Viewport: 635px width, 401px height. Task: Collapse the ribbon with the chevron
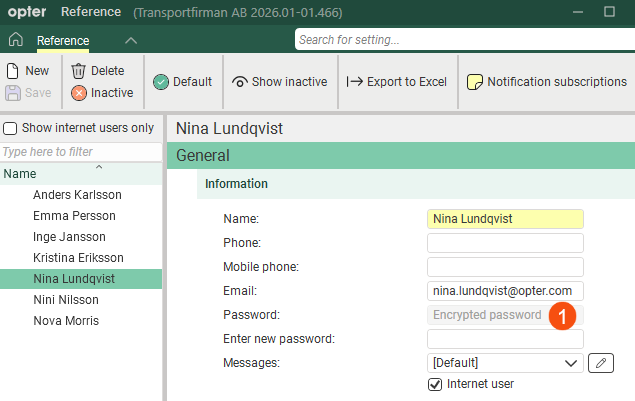point(131,41)
